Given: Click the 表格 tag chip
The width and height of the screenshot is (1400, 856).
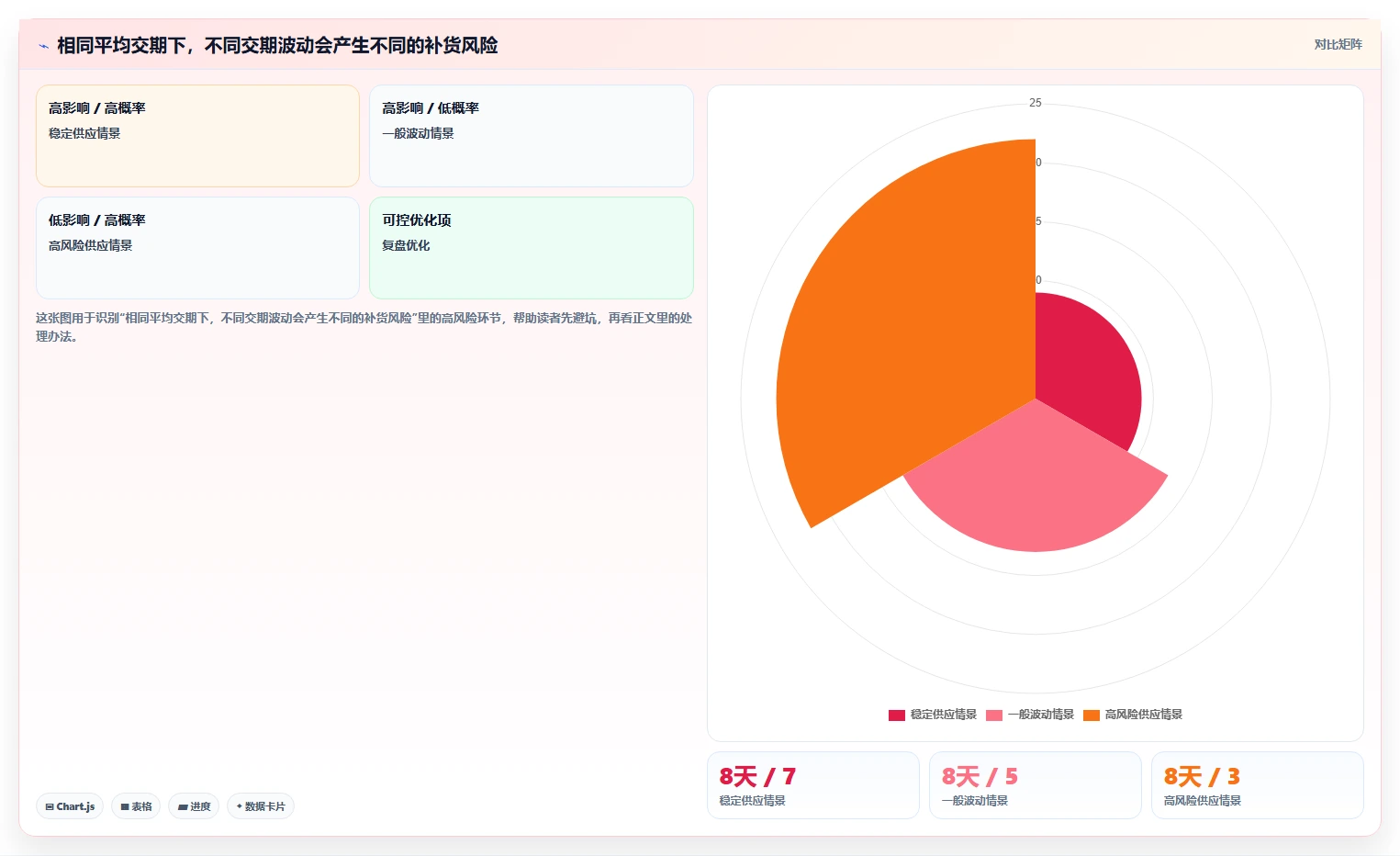Looking at the screenshot, I should point(136,806).
